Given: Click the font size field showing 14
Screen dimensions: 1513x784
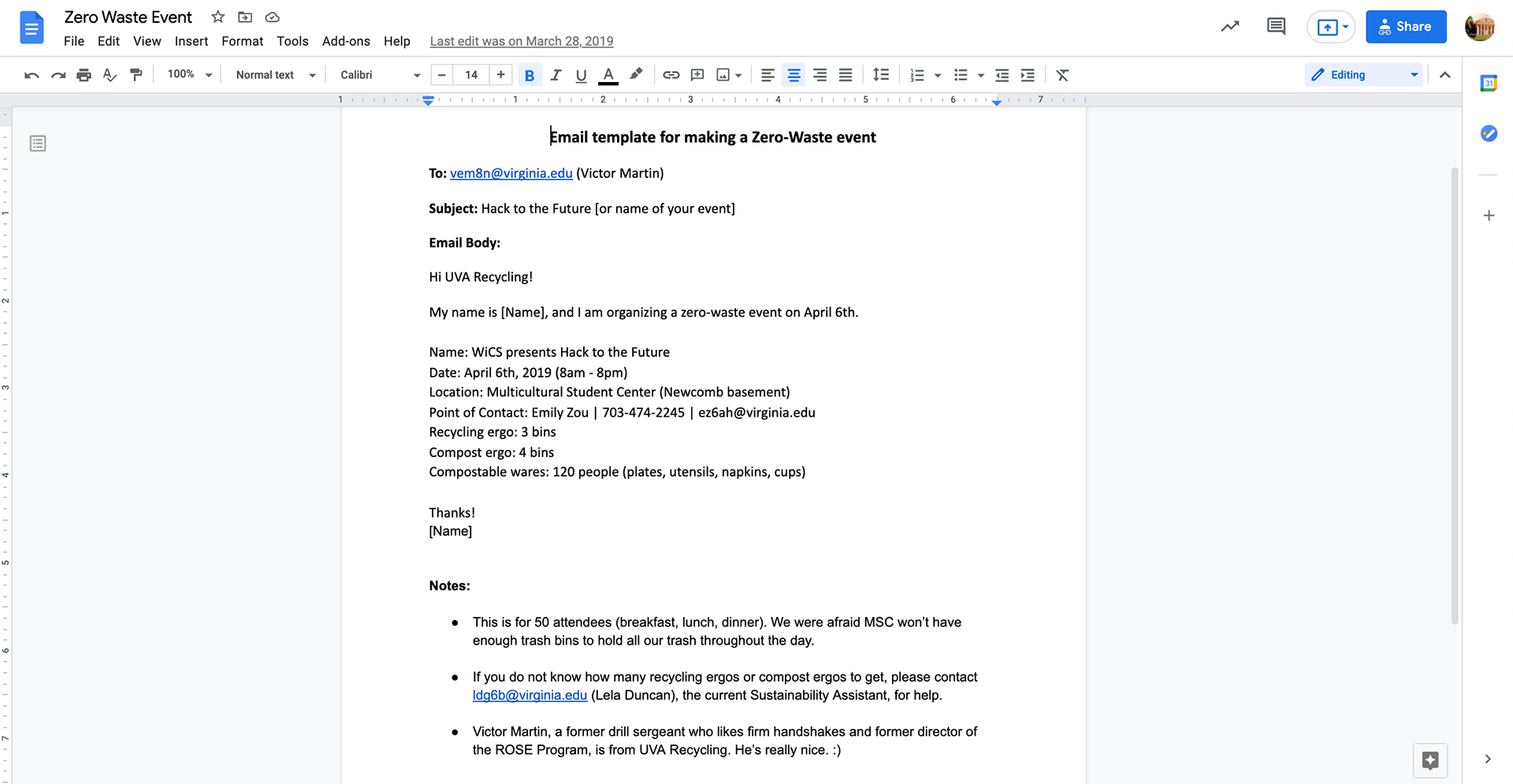Looking at the screenshot, I should 471,75.
